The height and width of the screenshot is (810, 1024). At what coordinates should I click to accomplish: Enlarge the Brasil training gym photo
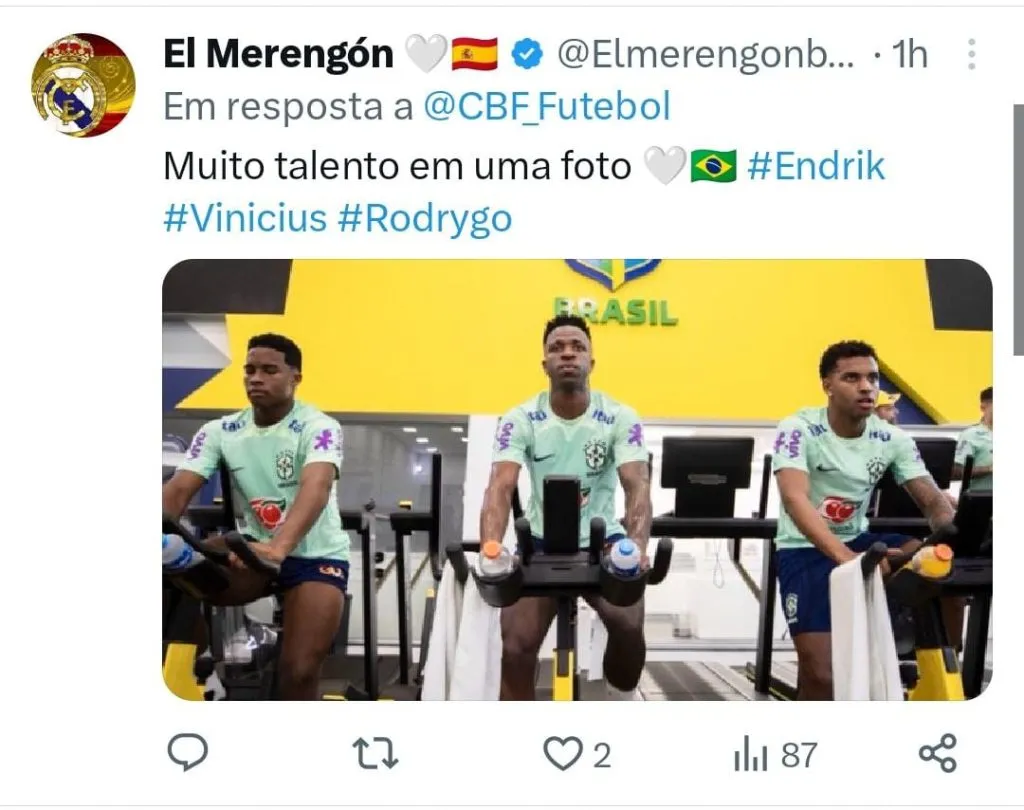(577, 480)
